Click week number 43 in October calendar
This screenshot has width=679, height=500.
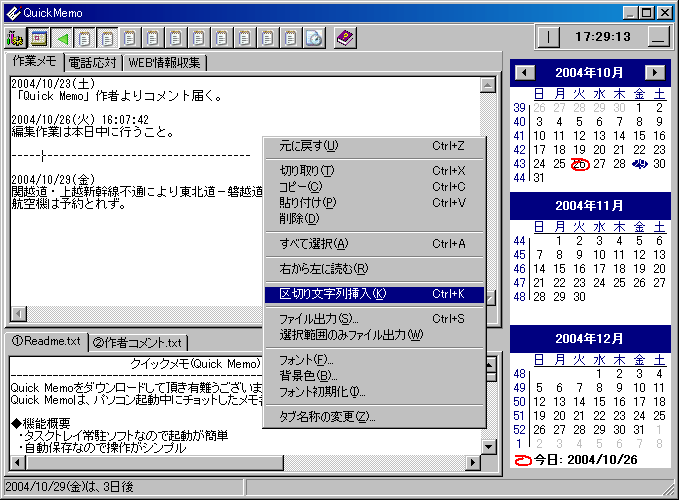point(519,164)
